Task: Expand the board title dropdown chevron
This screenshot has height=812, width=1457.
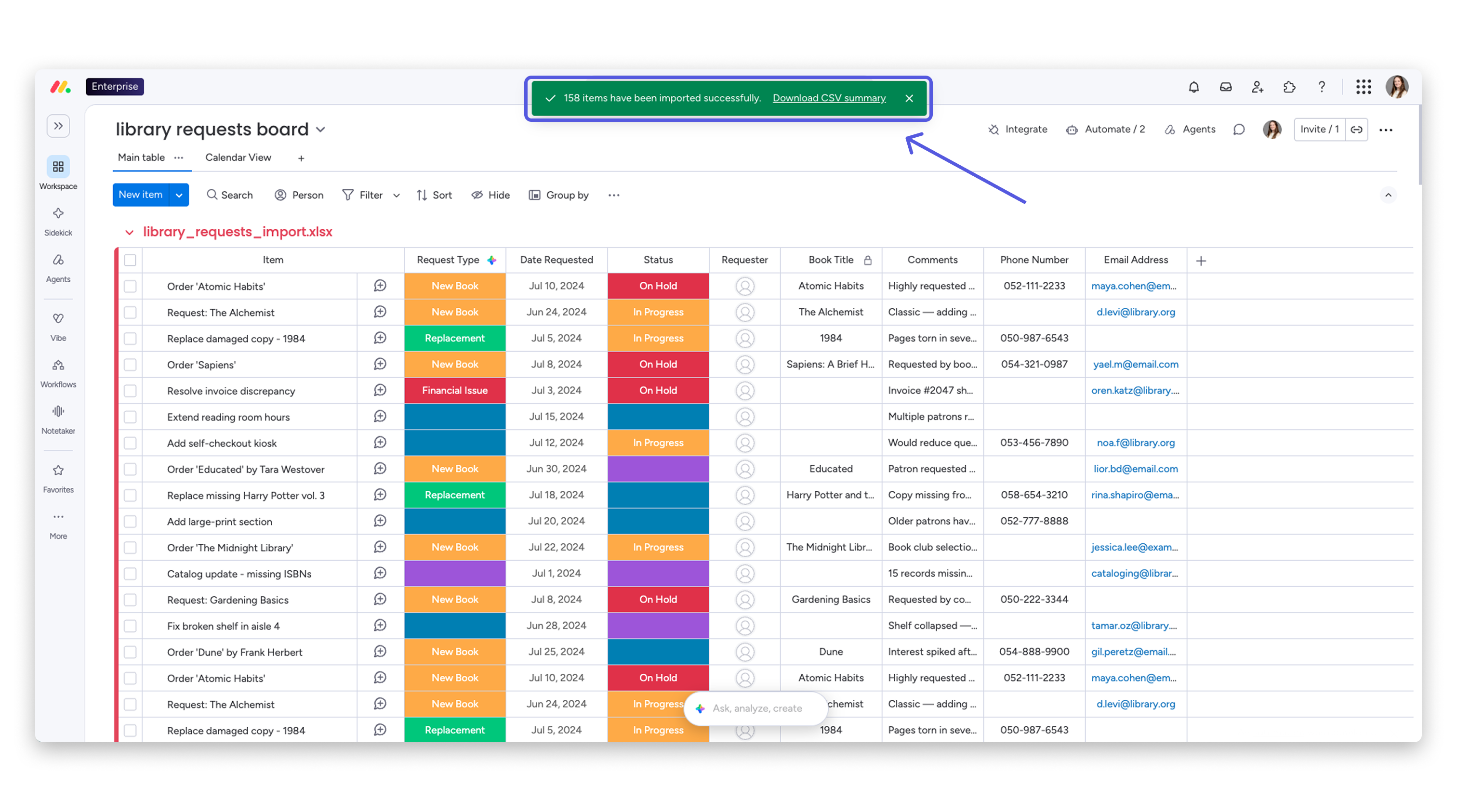Action: tap(321, 130)
